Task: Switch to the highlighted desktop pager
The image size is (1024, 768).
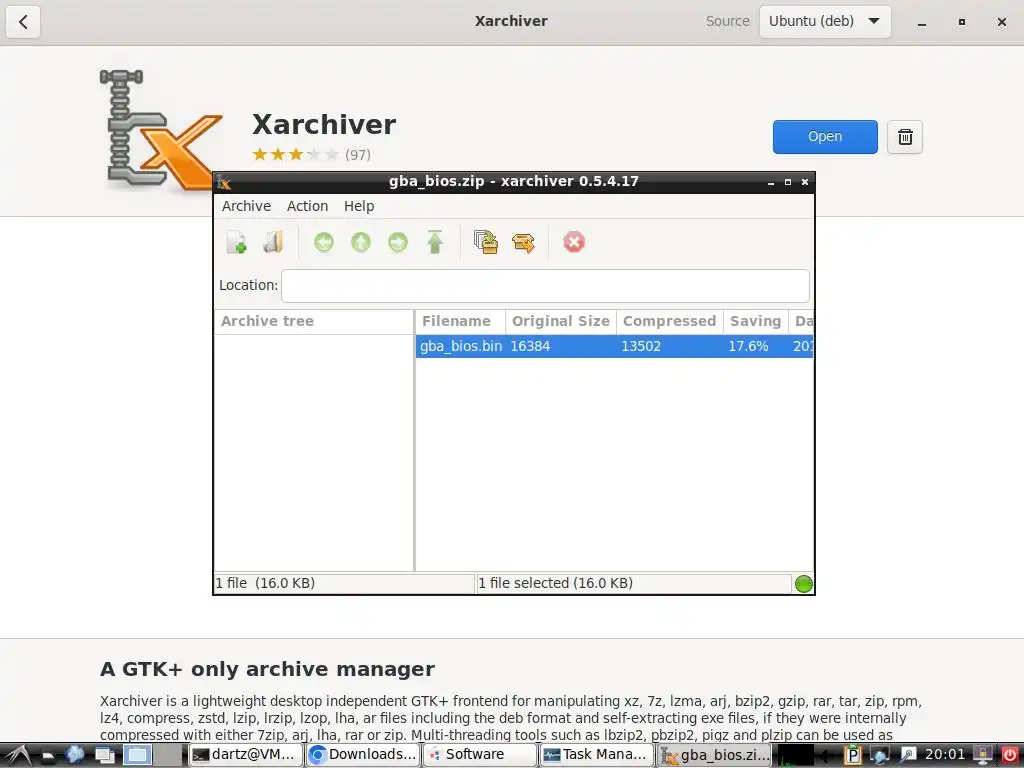Action: click(x=137, y=755)
